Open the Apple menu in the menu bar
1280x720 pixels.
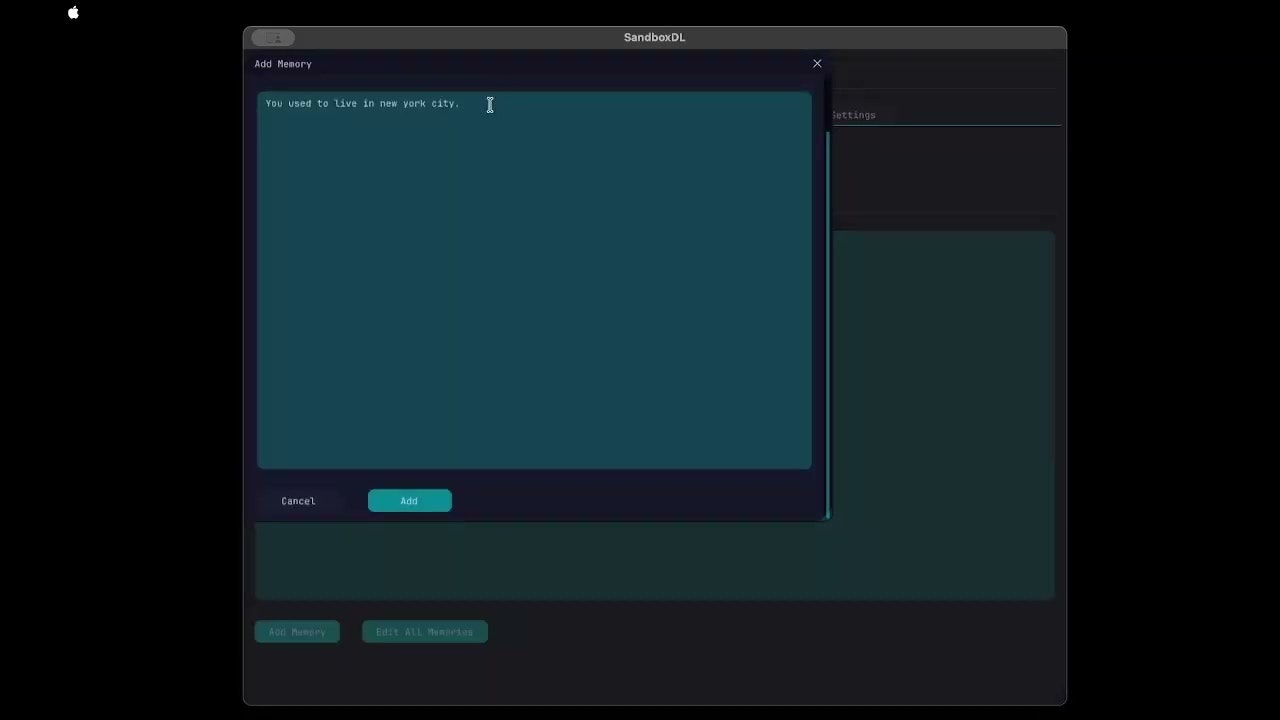point(73,13)
